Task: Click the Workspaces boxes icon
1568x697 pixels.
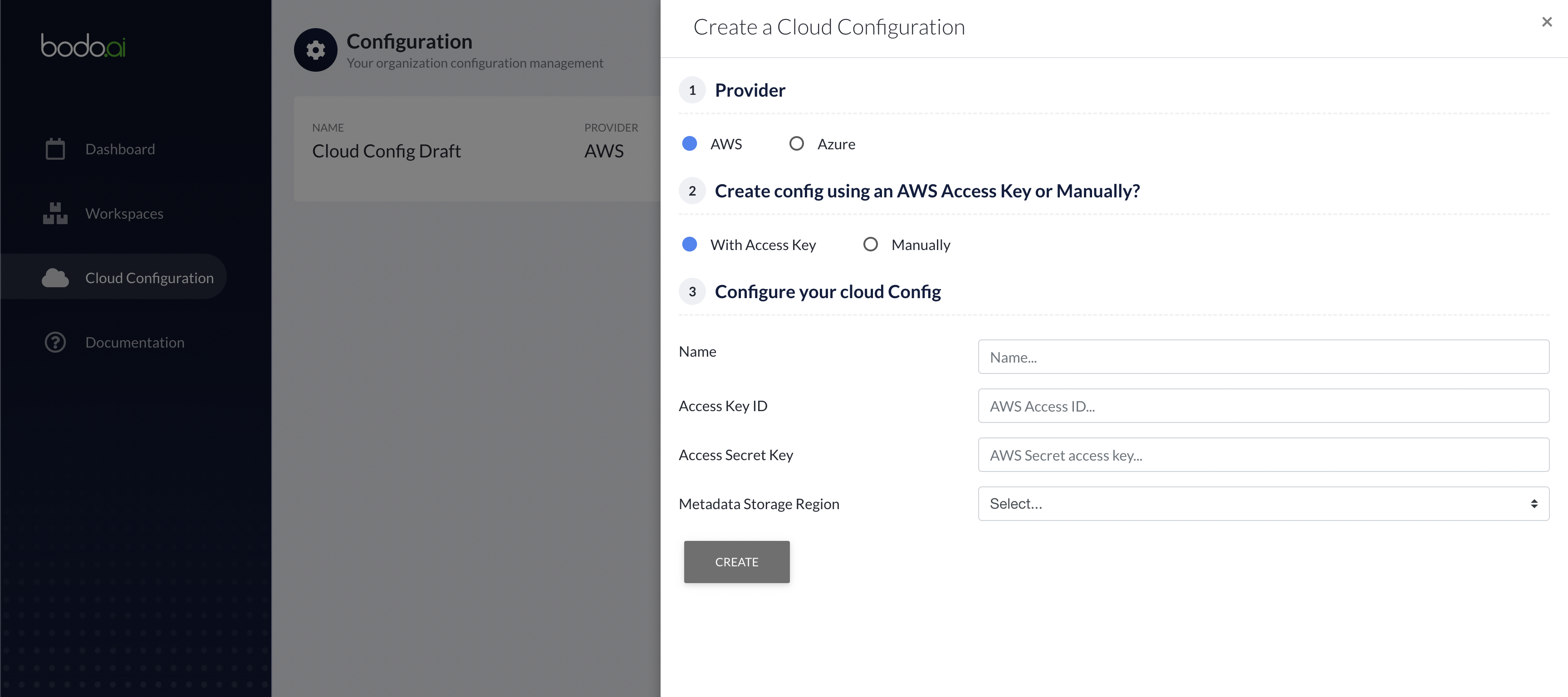Action: [x=55, y=214]
